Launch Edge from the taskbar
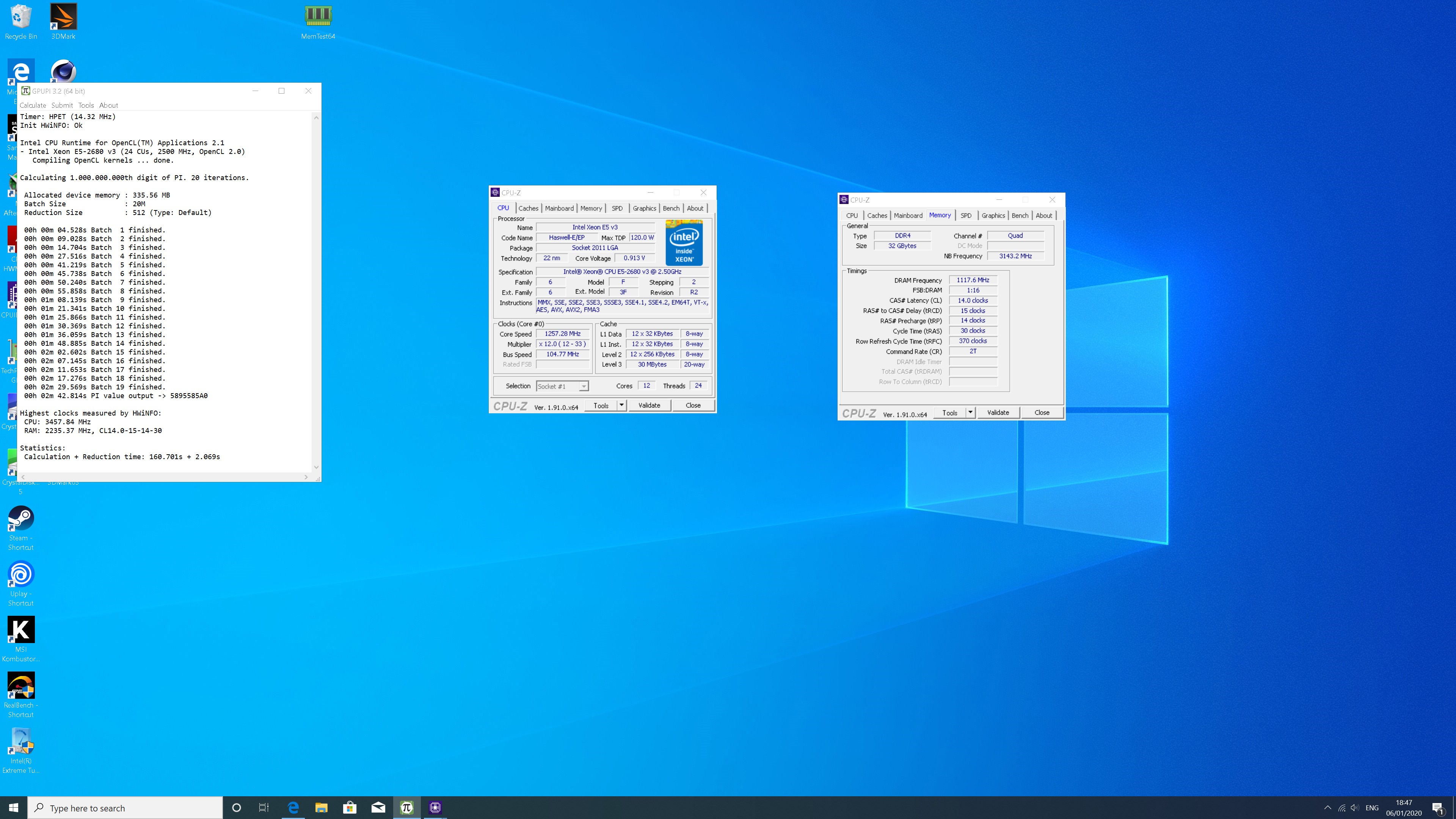The height and width of the screenshot is (819, 1456). click(x=293, y=808)
